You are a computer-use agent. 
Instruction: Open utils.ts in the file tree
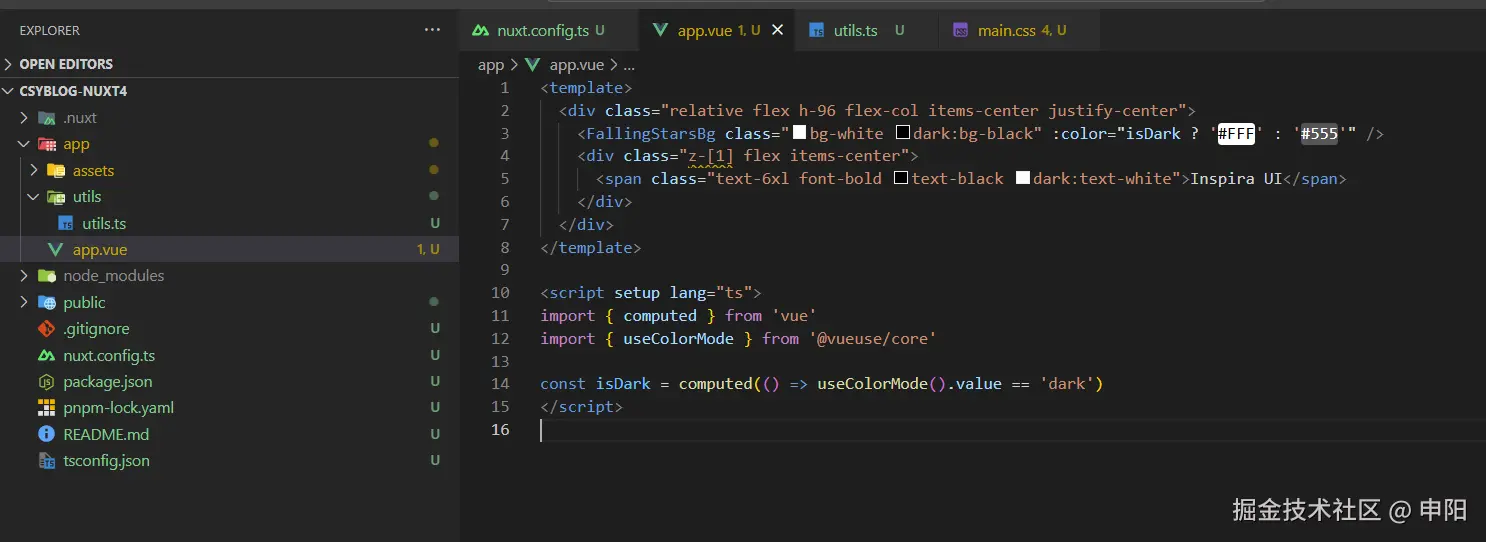coord(229,223)
